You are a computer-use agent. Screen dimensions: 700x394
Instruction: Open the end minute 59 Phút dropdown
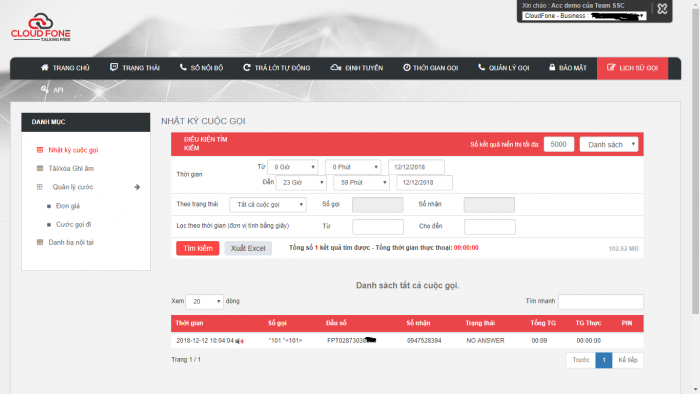[x=362, y=182]
